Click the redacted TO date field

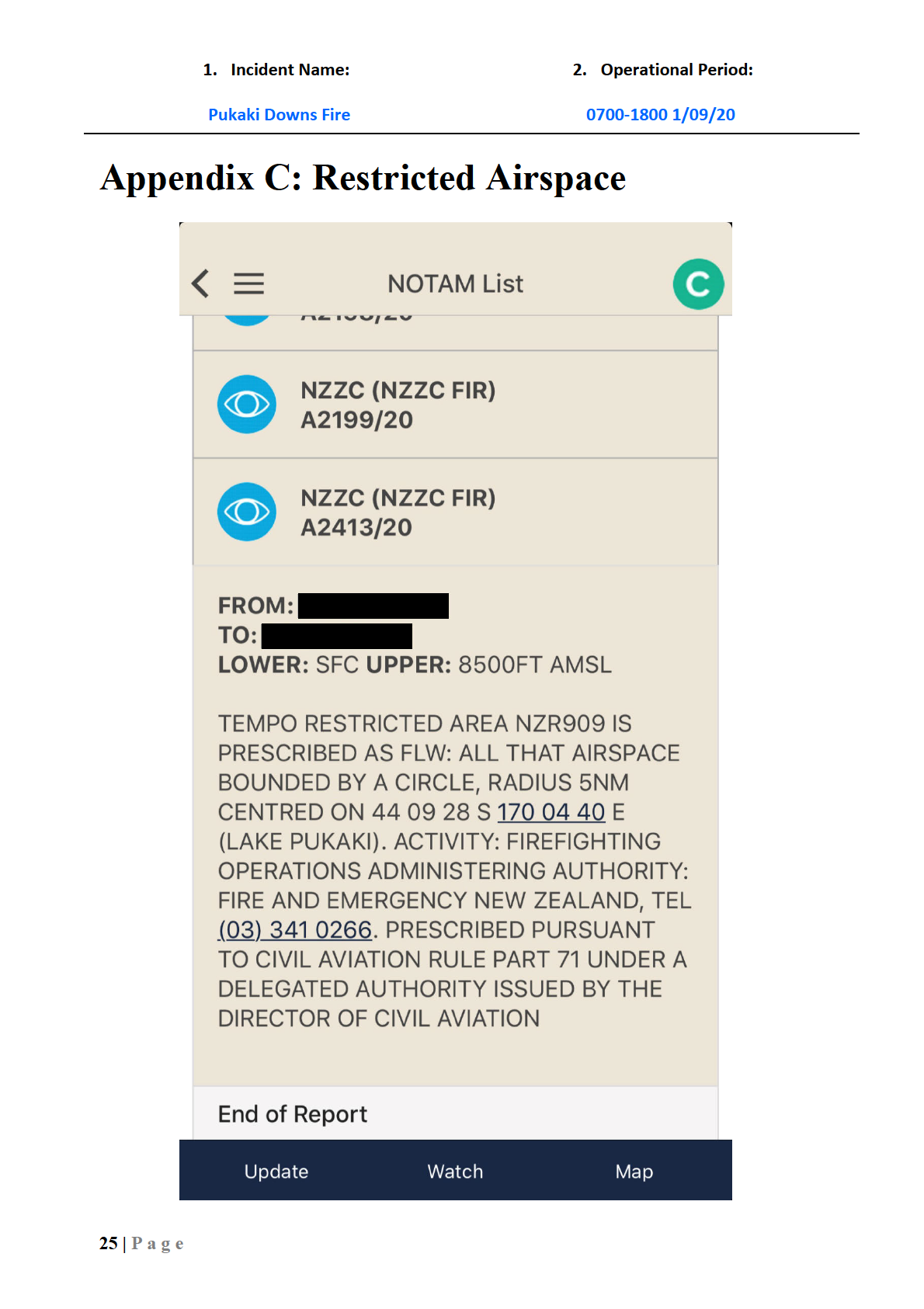336,636
